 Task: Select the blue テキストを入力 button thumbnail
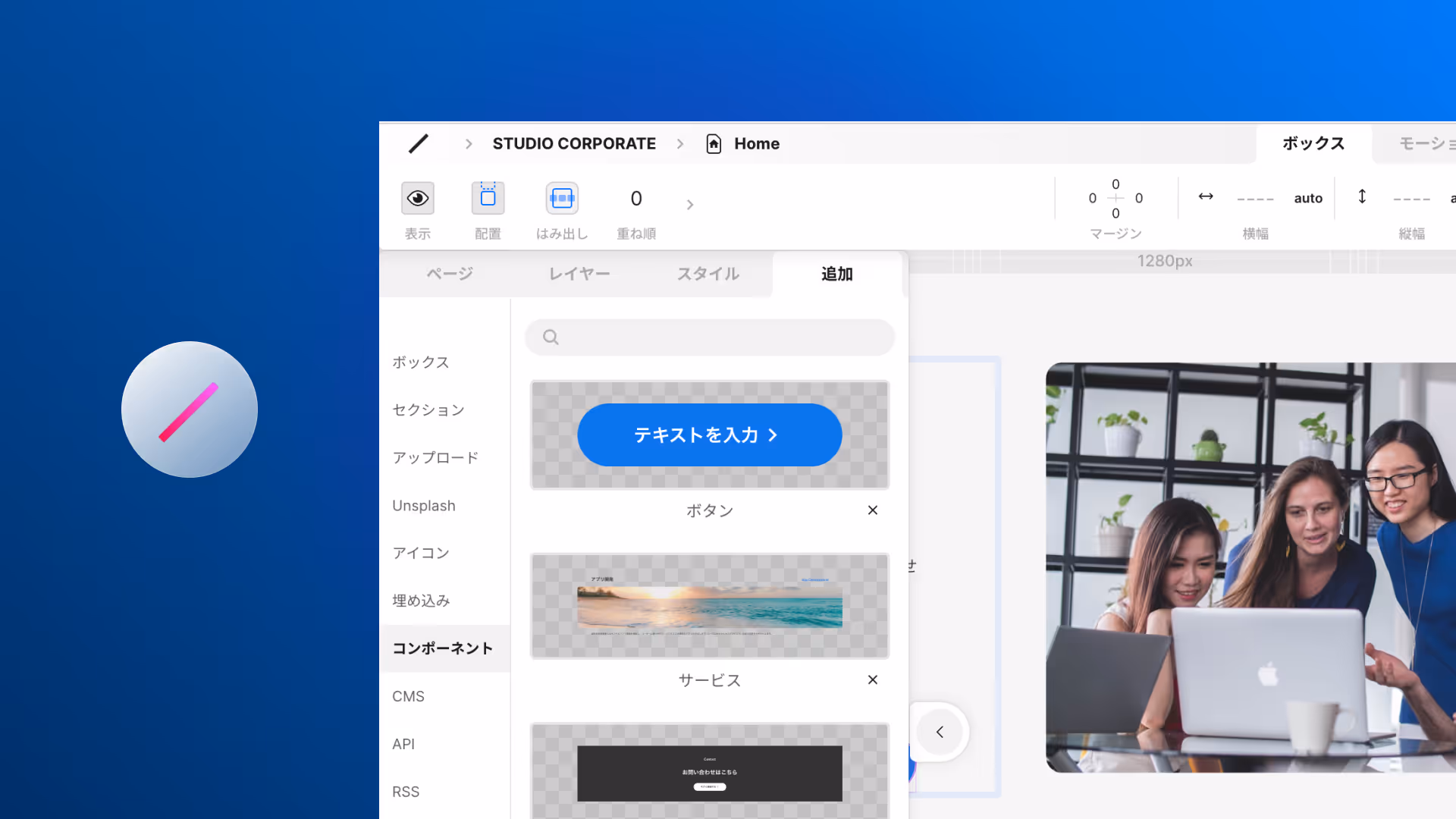coord(710,435)
